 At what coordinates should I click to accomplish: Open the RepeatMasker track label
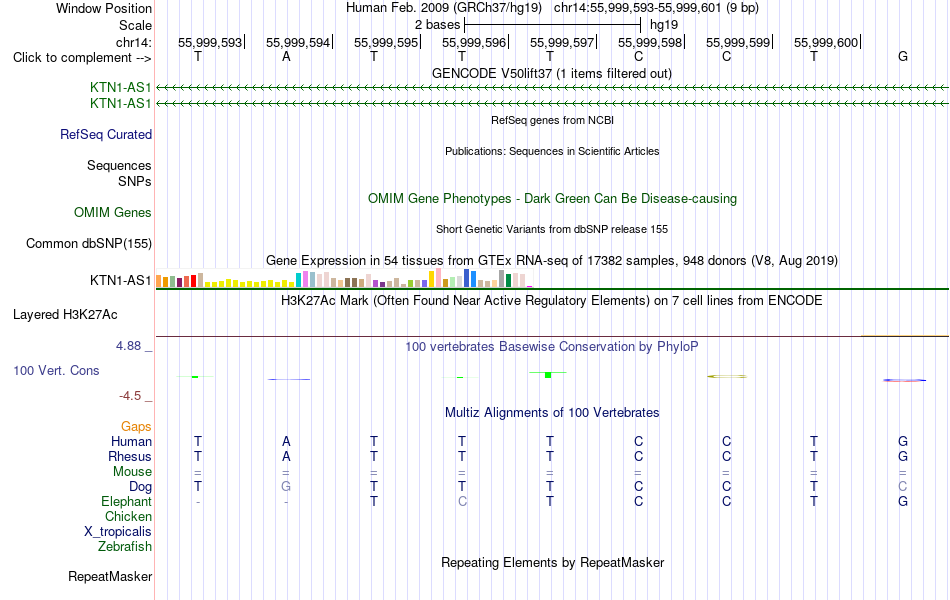pos(110,576)
